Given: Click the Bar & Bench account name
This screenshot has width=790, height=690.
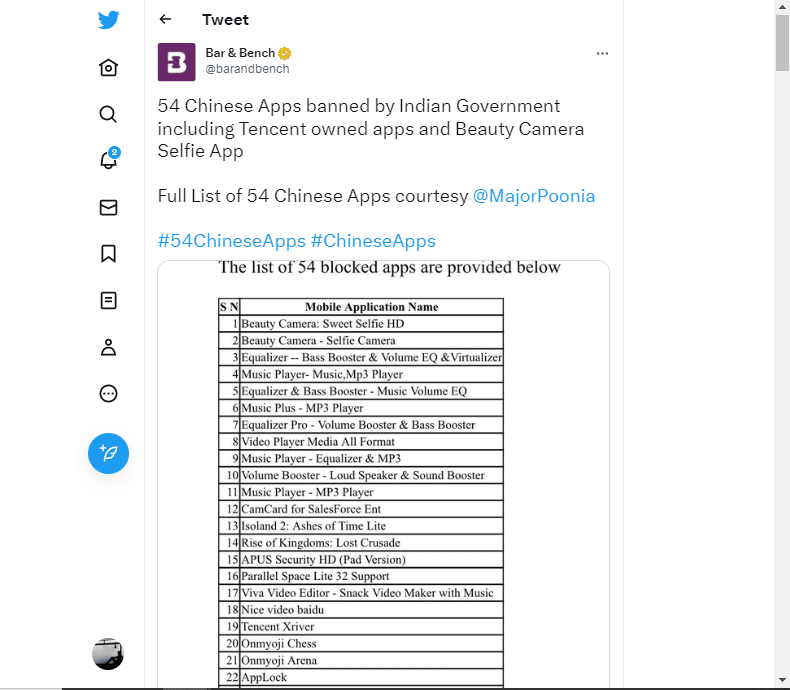Looking at the screenshot, I should coord(240,53).
